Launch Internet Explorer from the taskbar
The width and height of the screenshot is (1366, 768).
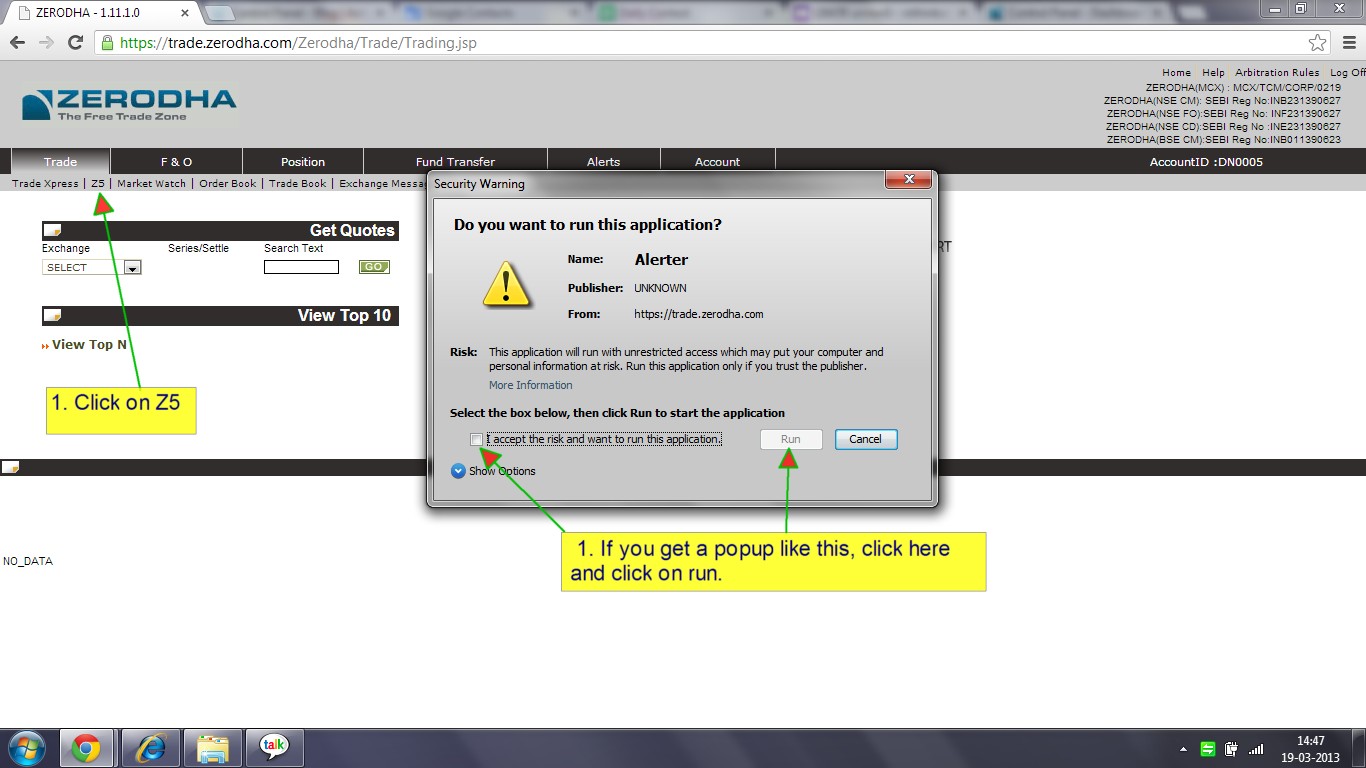[150, 748]
